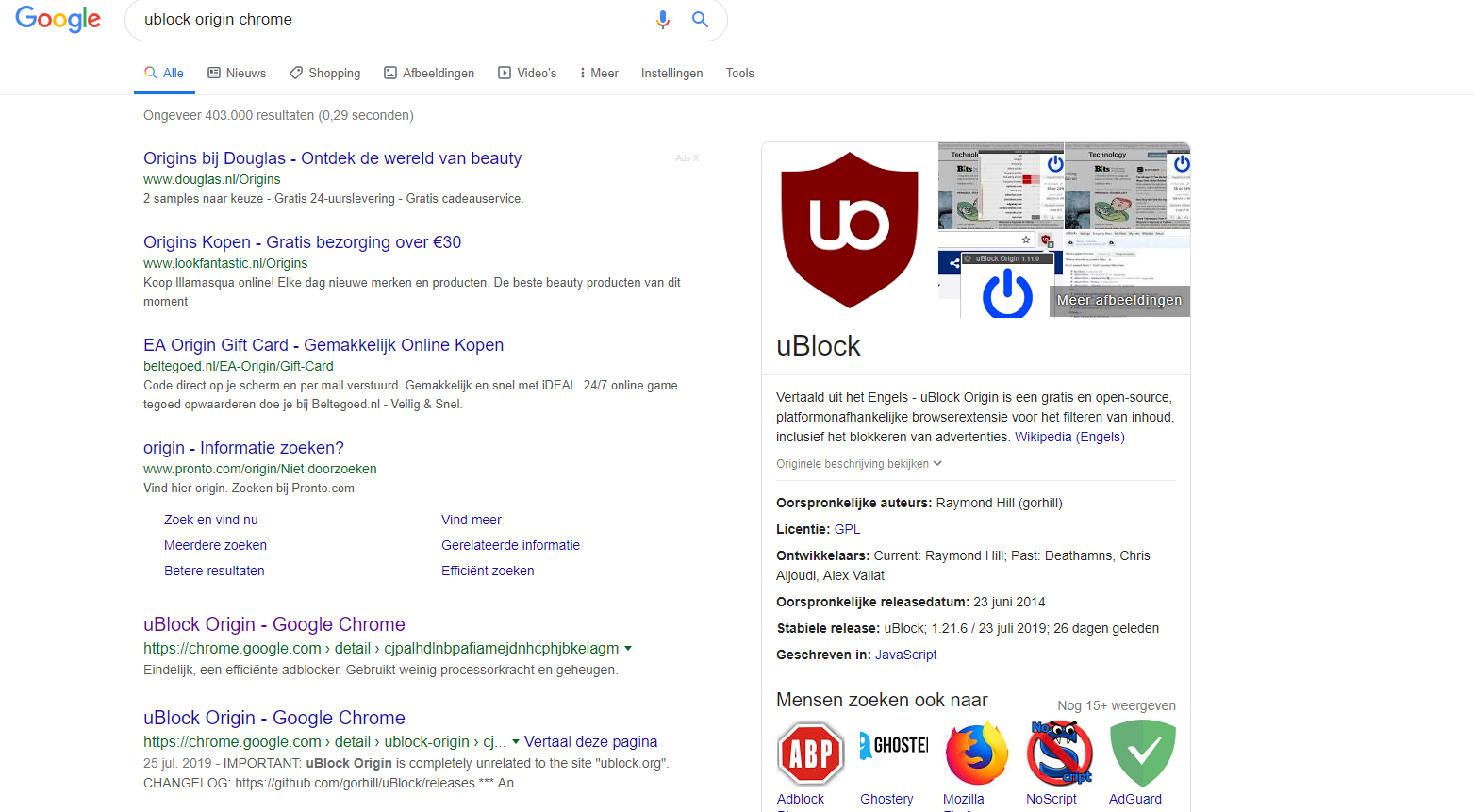Viewport: 1474px width, 812px height.
Task: Open 'Origins bij Douglas' ad result
Action: 332,158
